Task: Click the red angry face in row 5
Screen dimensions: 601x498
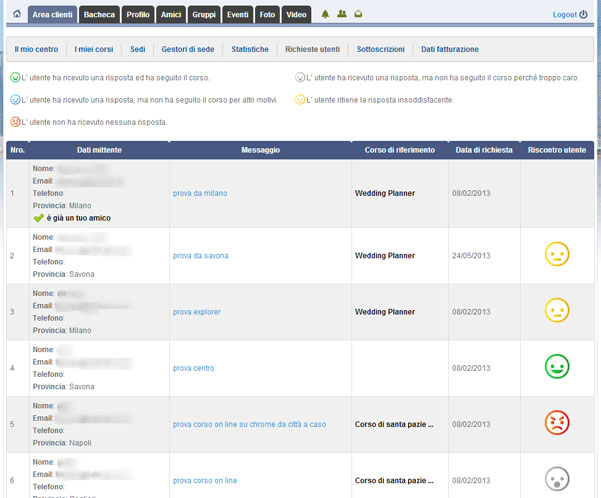Action: pyautogui.click(x=557, y=423)
